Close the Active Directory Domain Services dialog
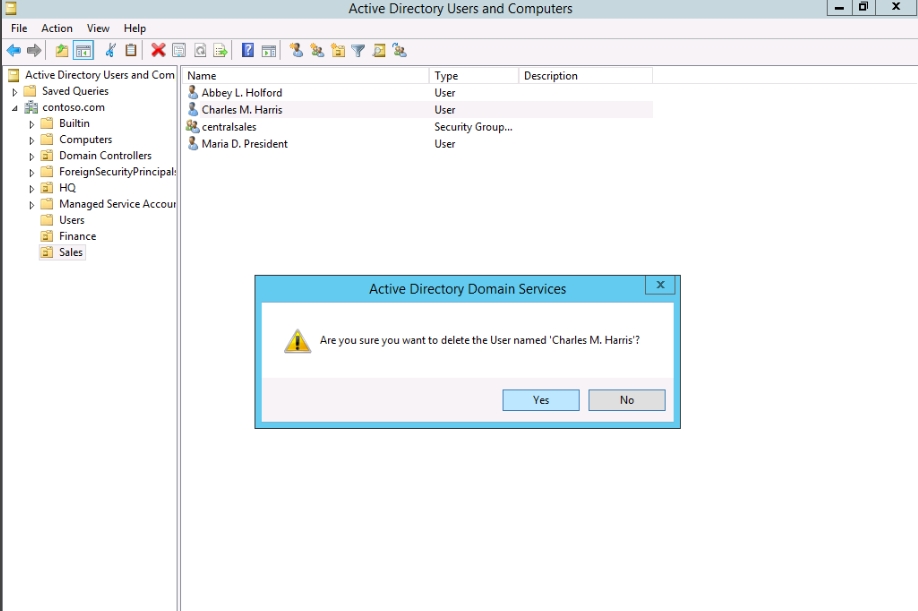The height and width of the screenshot is (611, 918). click(x=660, y=284)
